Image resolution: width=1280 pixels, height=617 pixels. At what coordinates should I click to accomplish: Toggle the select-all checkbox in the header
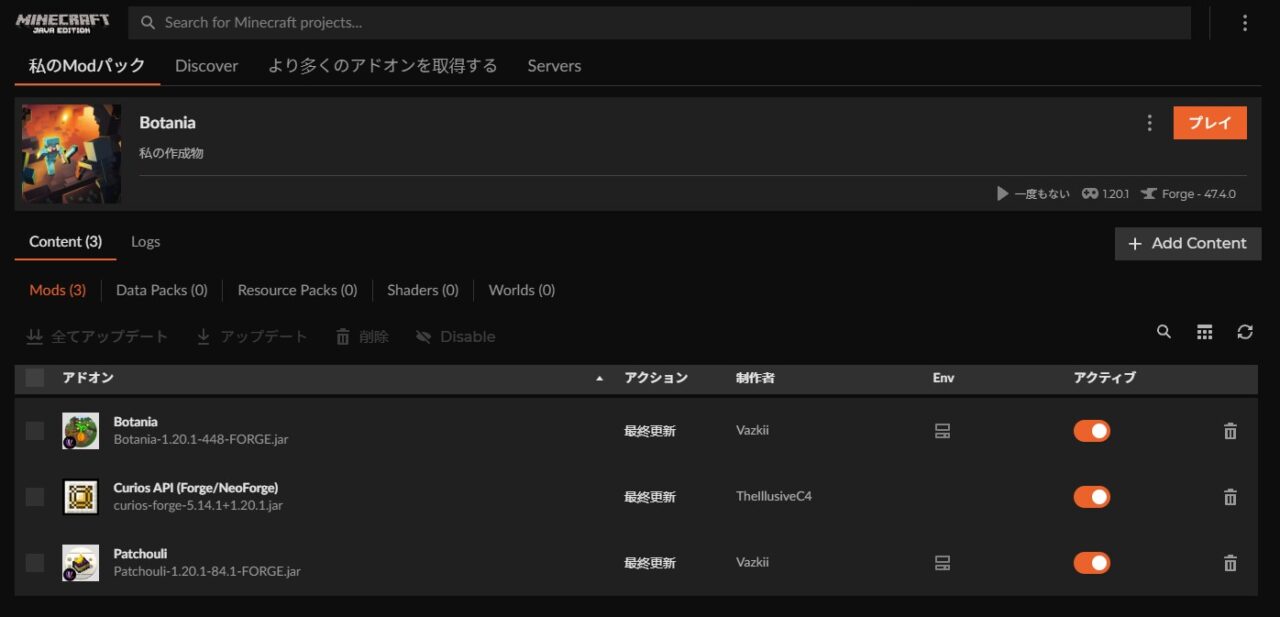(35, 378)
